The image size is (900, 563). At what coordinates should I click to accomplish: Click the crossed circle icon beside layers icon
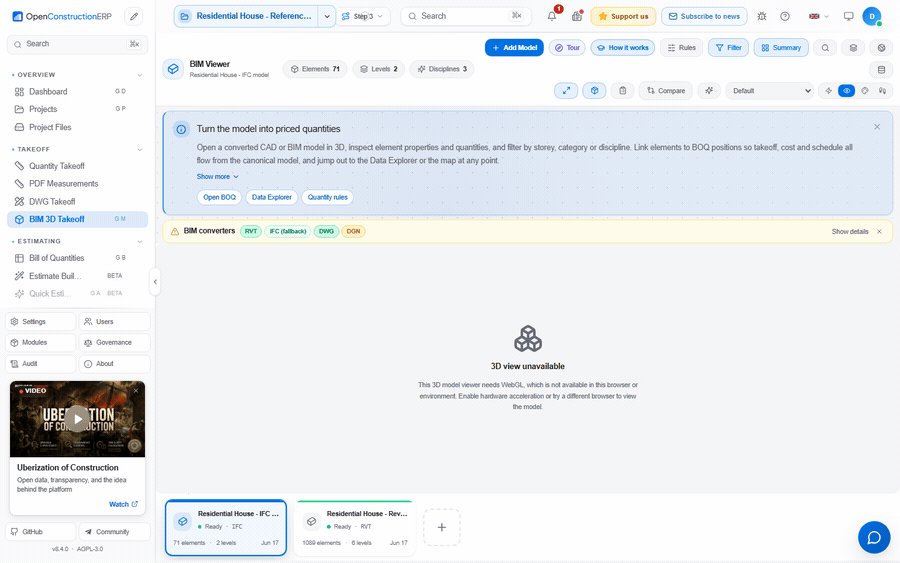[x=882, y=48]
